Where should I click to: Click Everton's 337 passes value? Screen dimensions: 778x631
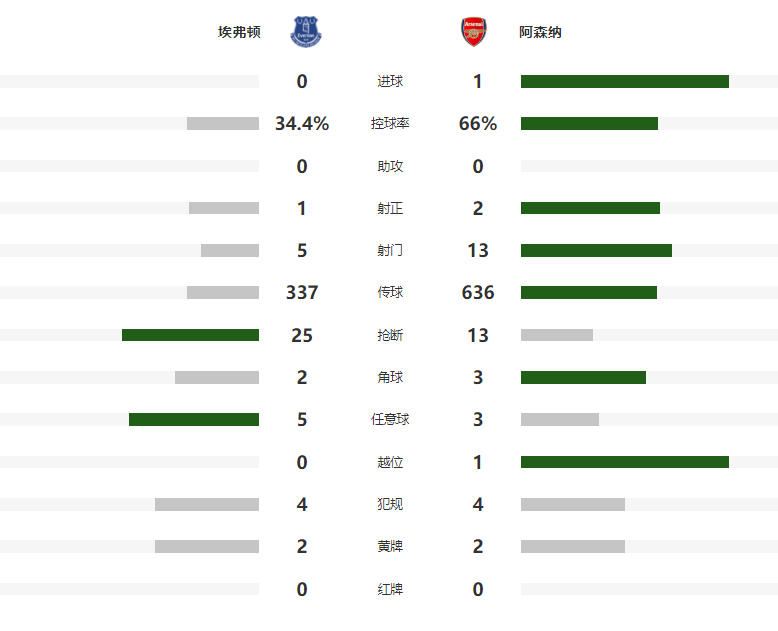coord(302,293)
